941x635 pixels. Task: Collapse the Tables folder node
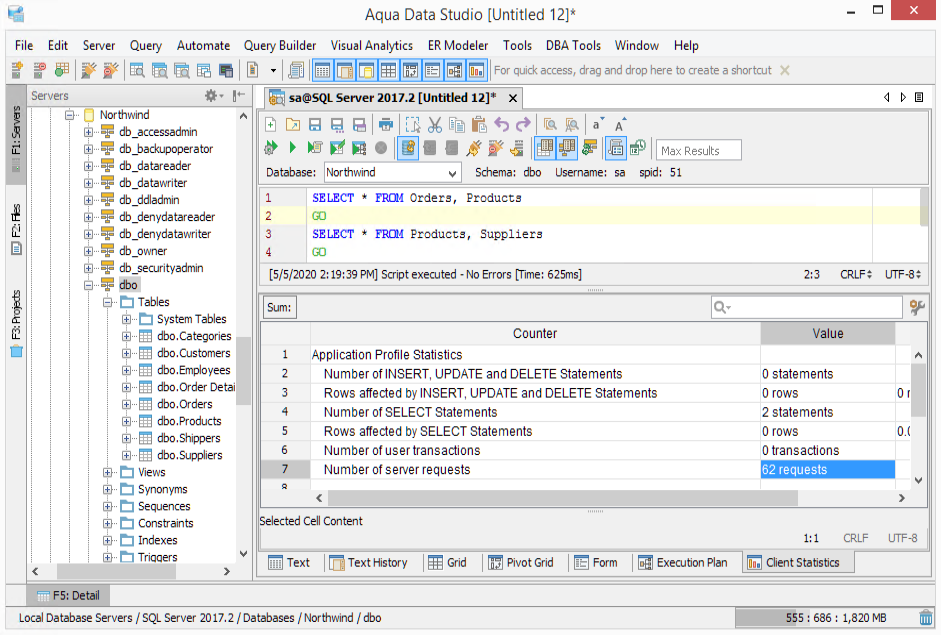[109, 302]
